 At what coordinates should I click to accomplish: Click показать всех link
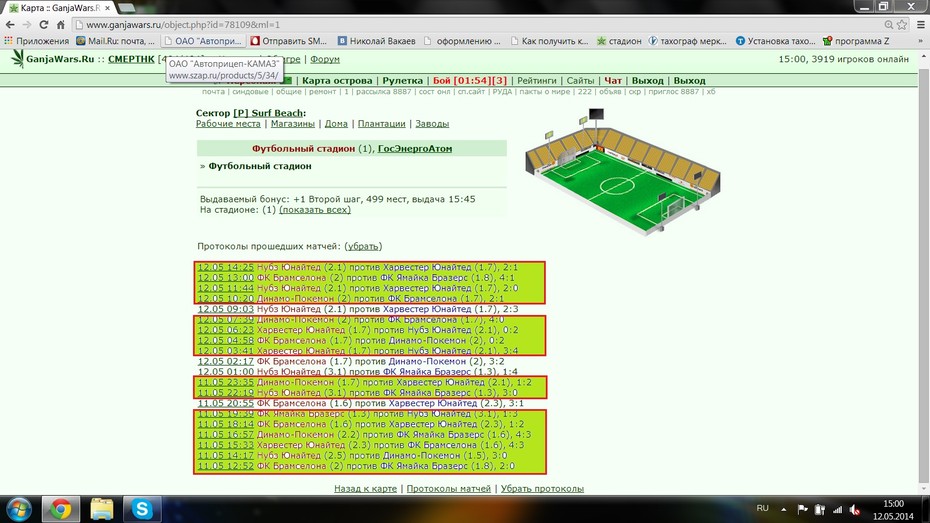pyautogui.click(x=315, y=210)
